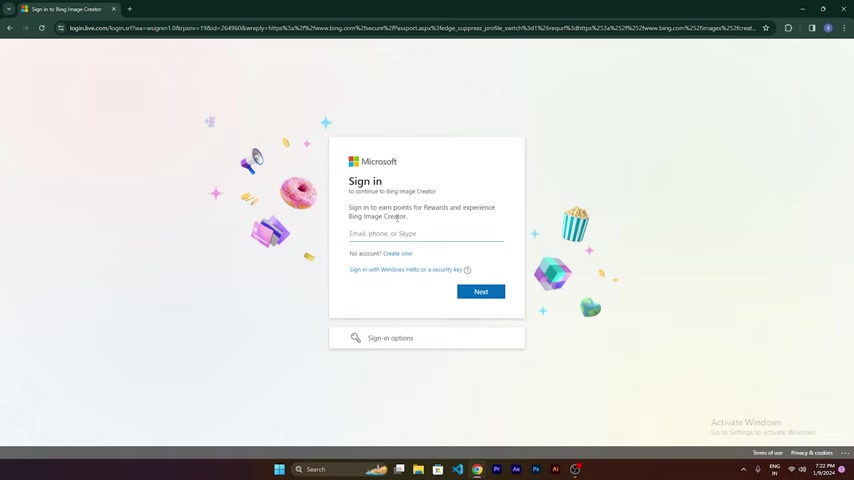Toggle the Chrome side panel
The width and height of the screenshot is (854, 480).
point(812,28)
